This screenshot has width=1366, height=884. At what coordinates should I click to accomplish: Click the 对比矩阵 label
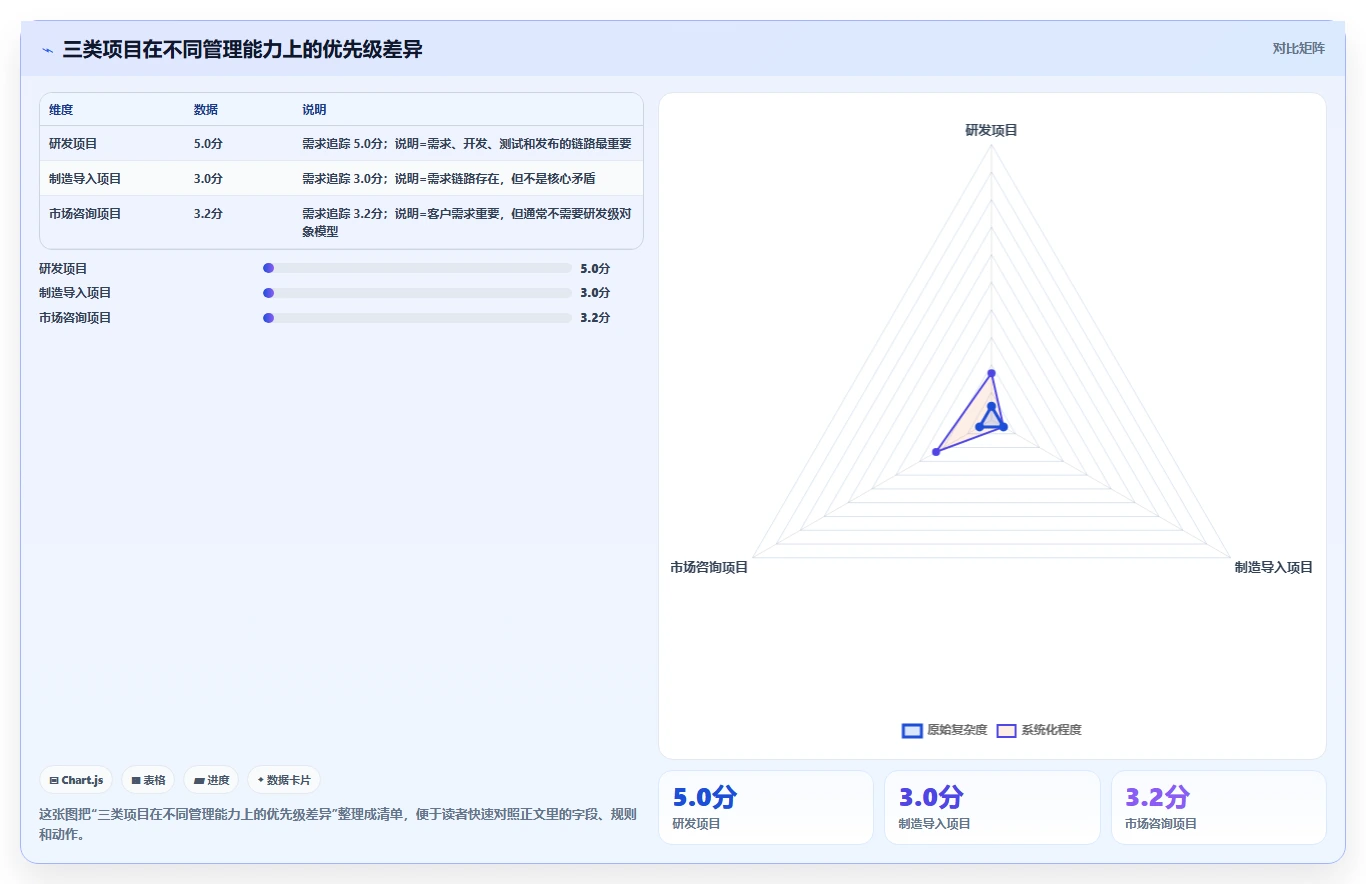click(1298, 48)
